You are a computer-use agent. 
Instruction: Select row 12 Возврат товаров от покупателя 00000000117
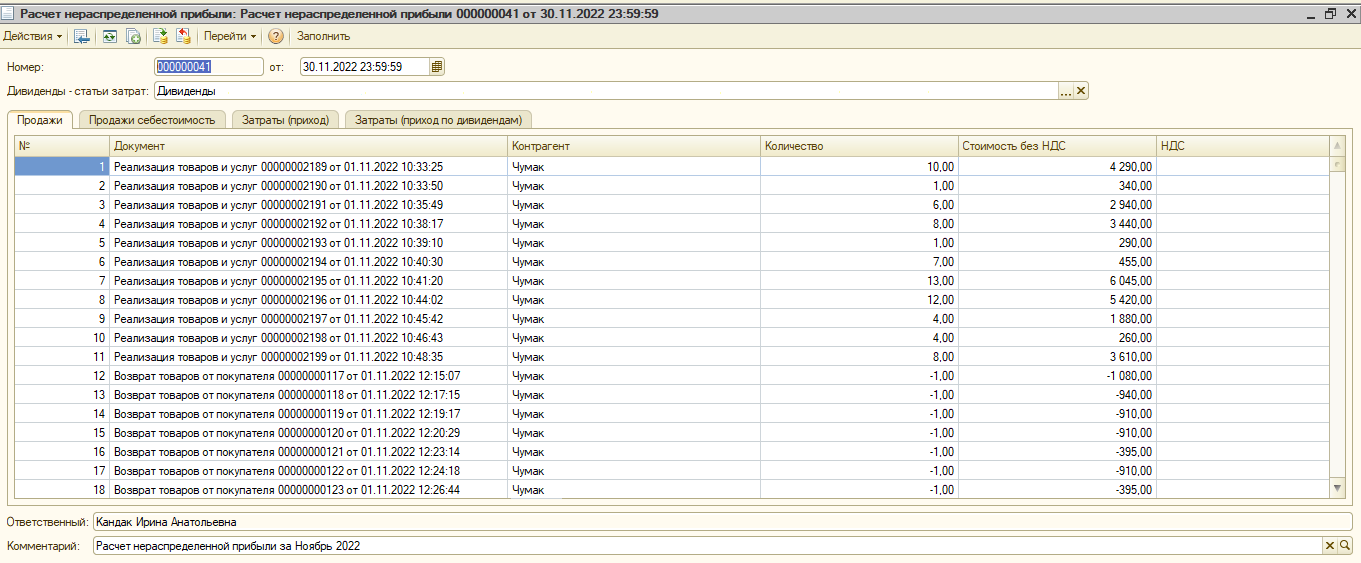(286, 376)
